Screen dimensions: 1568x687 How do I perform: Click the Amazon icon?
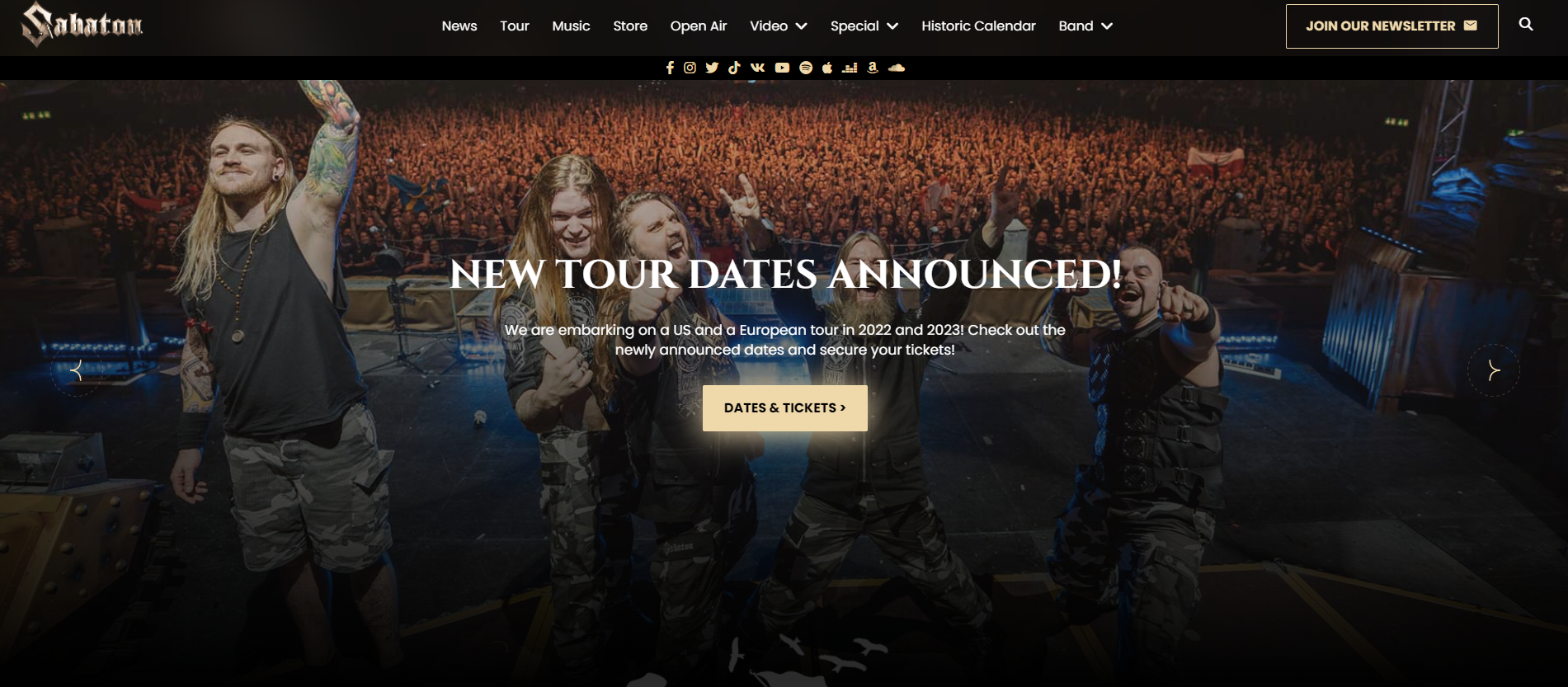(x=873, y=68)
